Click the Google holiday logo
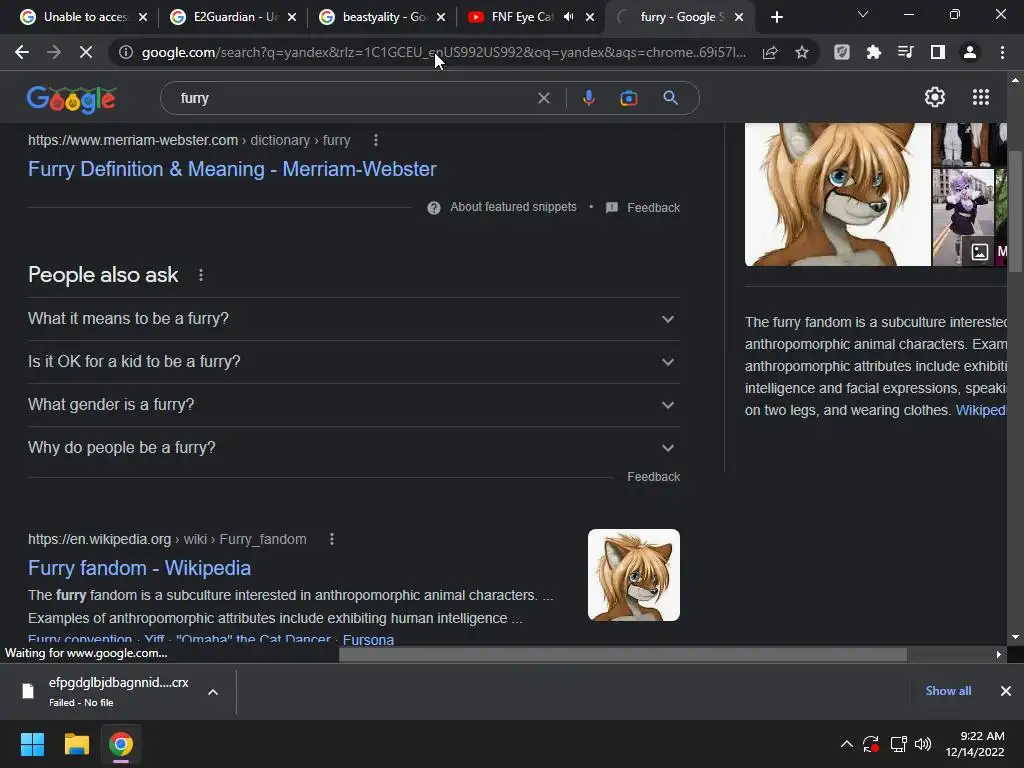The width and height of the screenshot is (1024, 768). tap(72, 99)
